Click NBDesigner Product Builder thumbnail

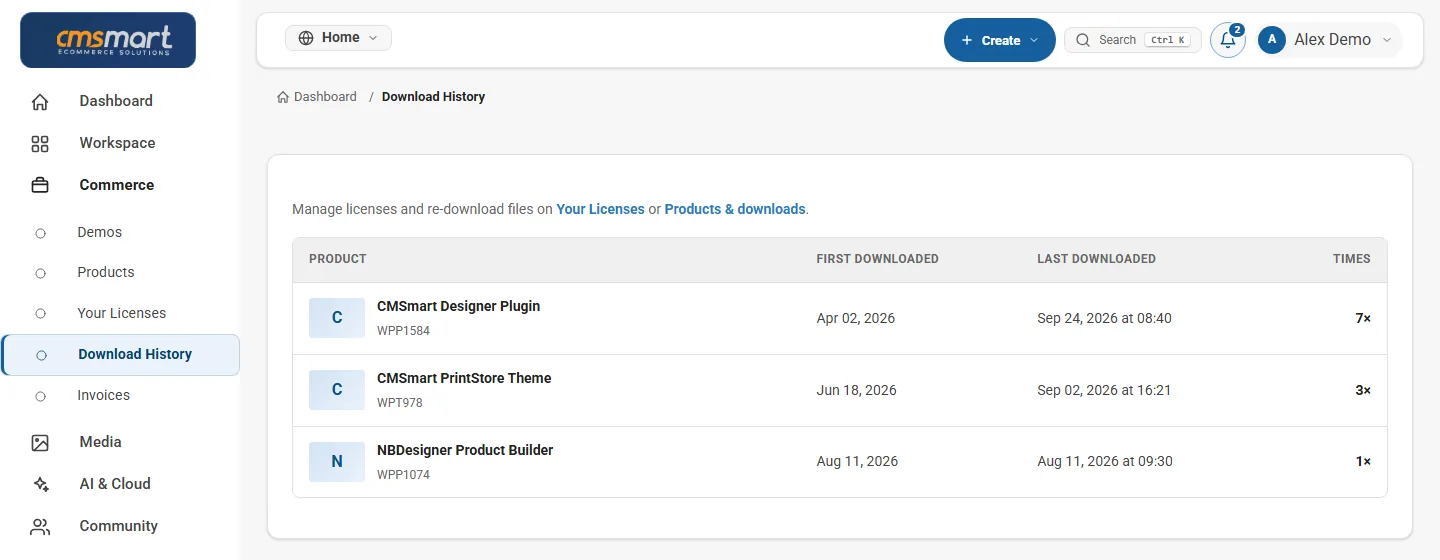[337, 462]
